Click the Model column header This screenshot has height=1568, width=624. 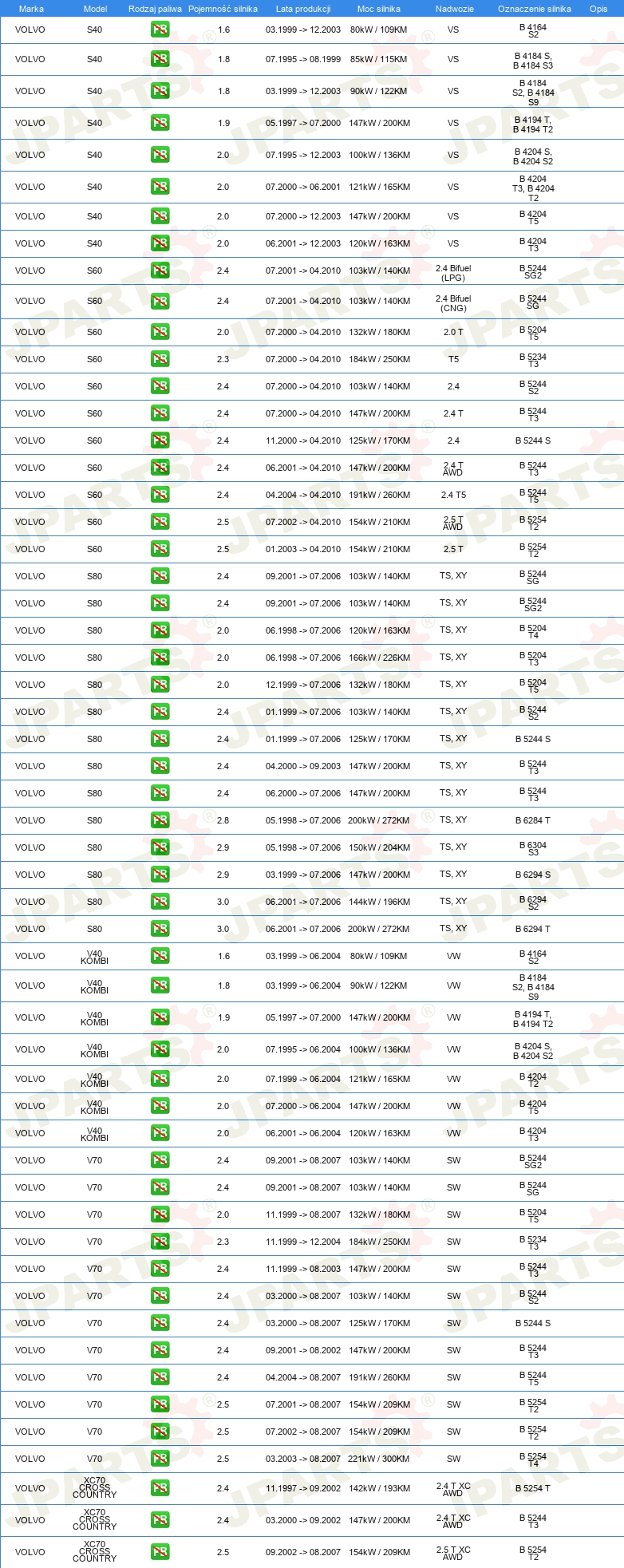click(95, 9)
